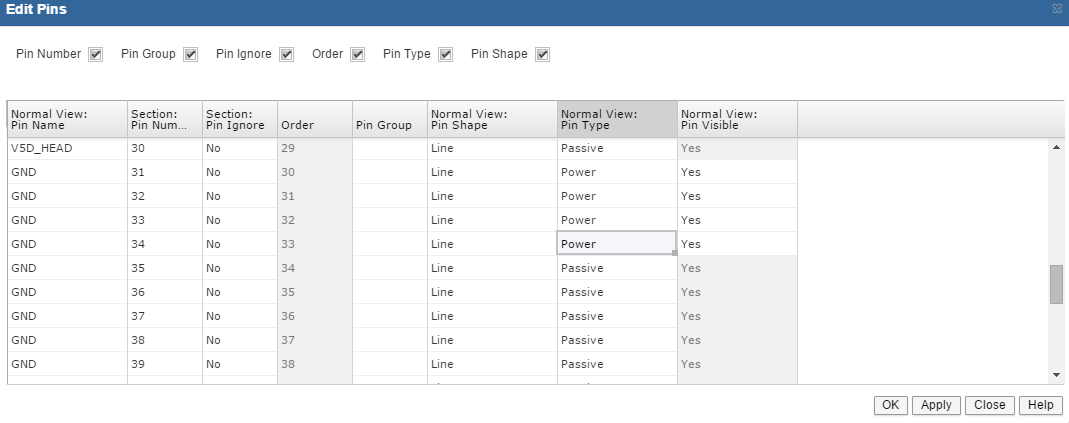Click the Normal View: Pin Type column header
The image size is (1069, 423).
pos(617,119)
